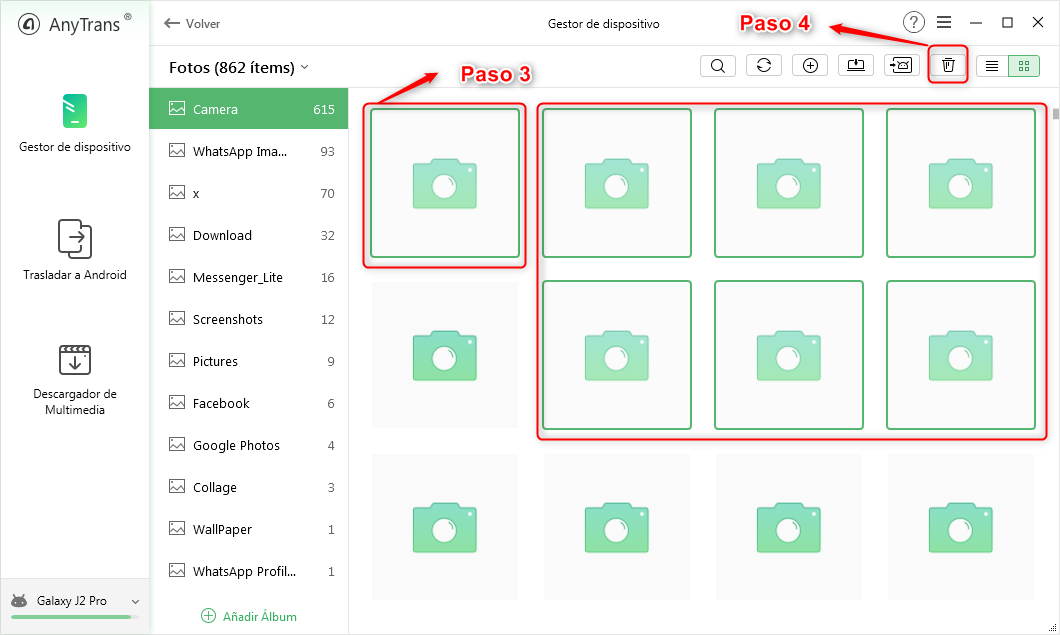Click Añadir Álbum to create album
The width and height of the screenshot is (1060, 635).
click(248, 616)
